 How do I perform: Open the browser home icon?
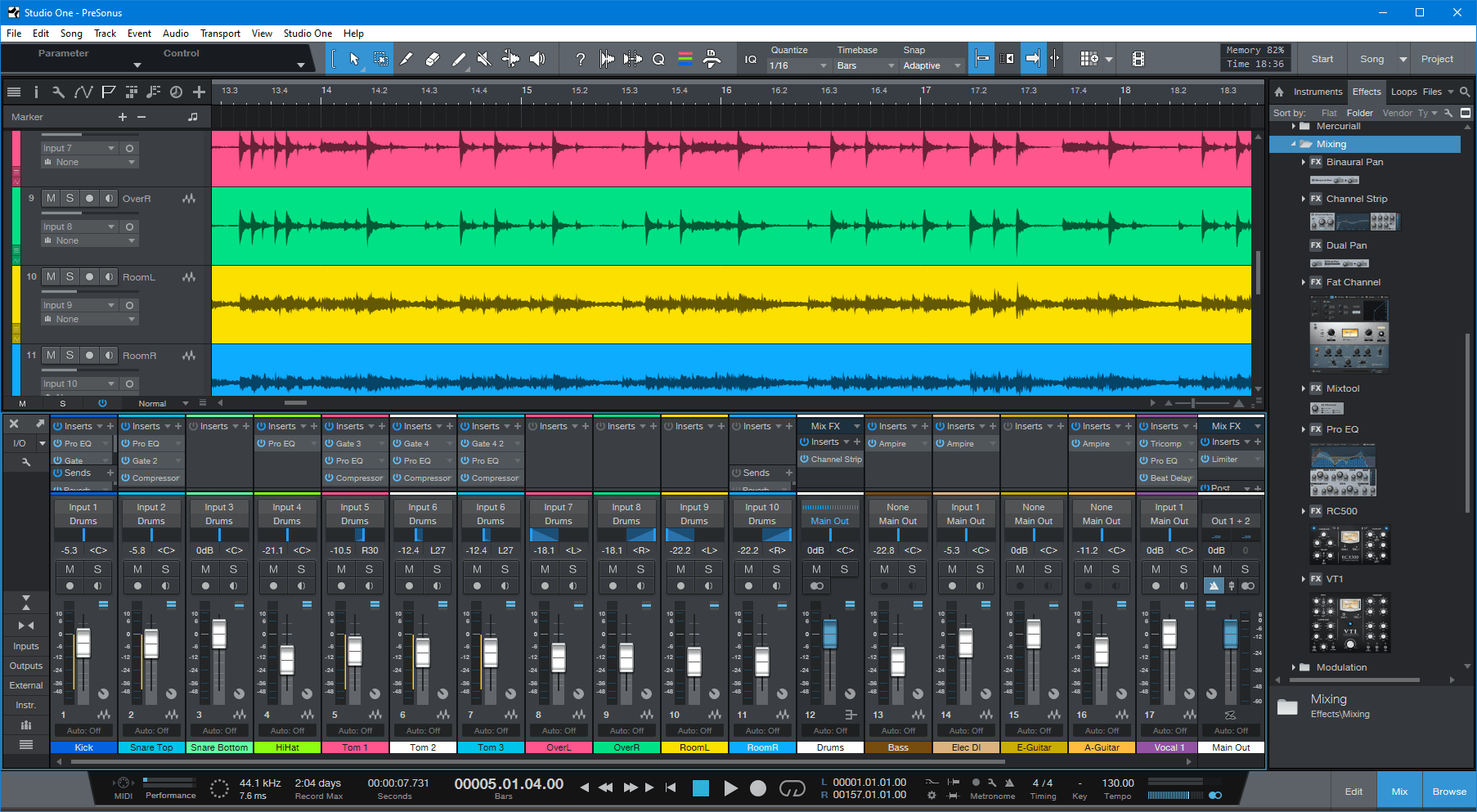pos(1279,92)
